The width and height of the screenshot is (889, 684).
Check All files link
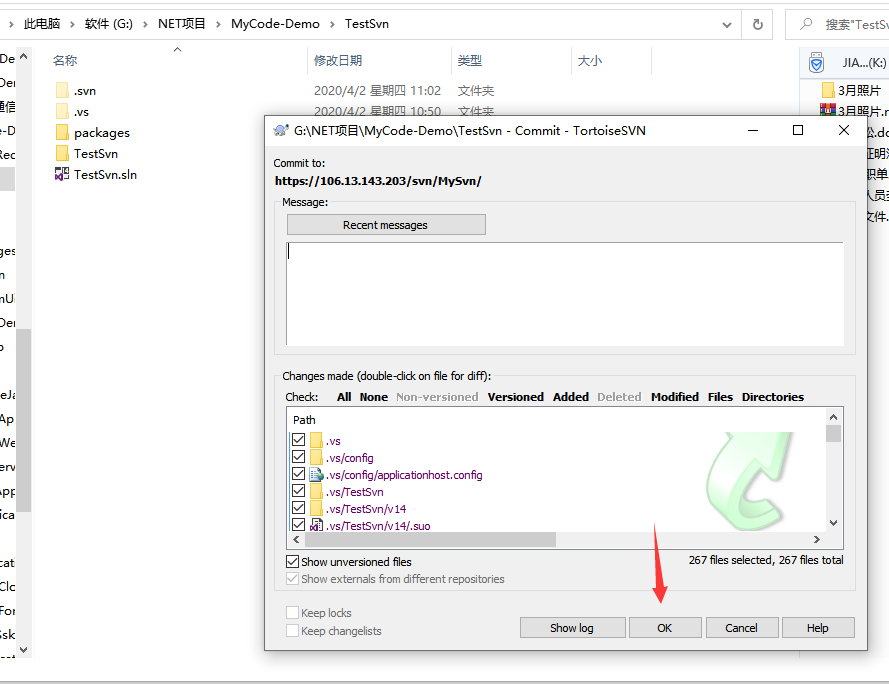coord(344,397)
